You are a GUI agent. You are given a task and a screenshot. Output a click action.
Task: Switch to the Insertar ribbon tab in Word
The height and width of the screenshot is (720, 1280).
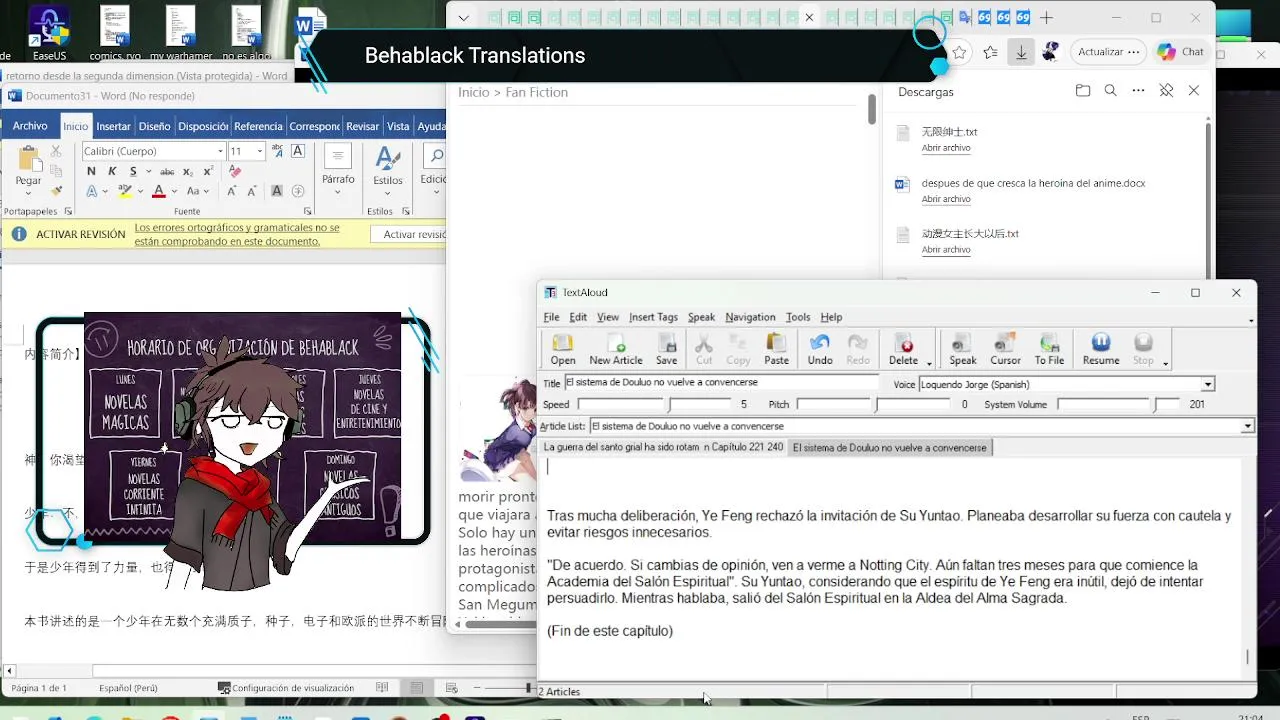(x=113, y=126)
